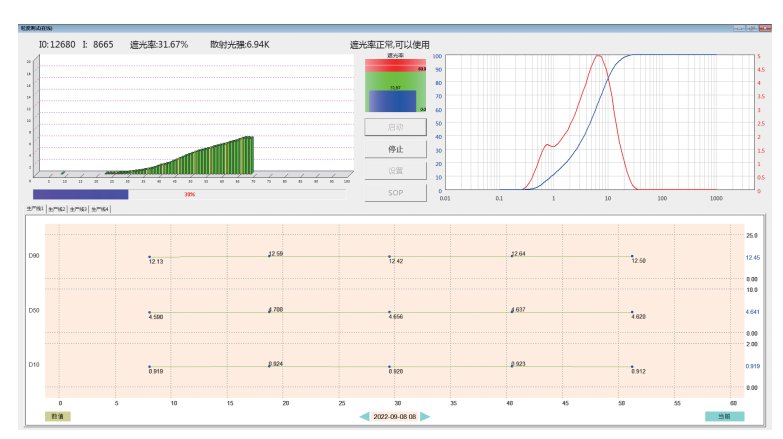Select the D10 data point labeled 0.912
783x439 pixels.
(x=632, y=368)
